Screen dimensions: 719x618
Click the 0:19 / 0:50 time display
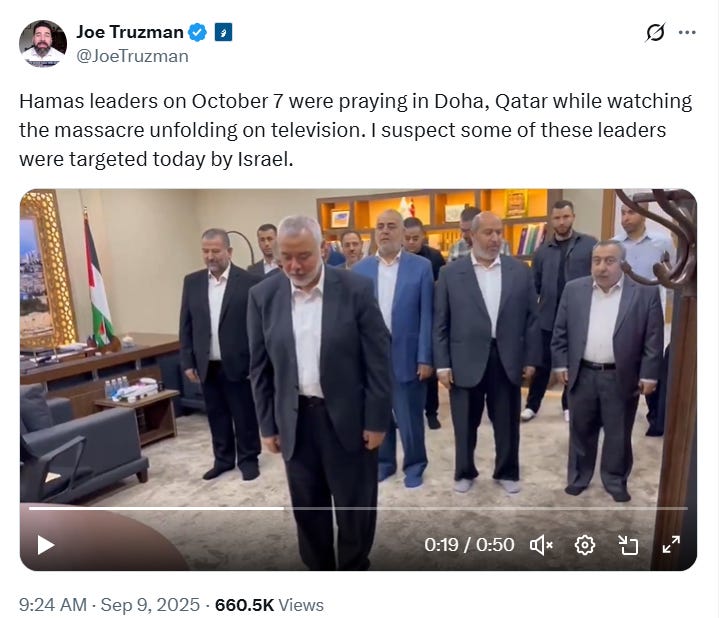point(469,545)
